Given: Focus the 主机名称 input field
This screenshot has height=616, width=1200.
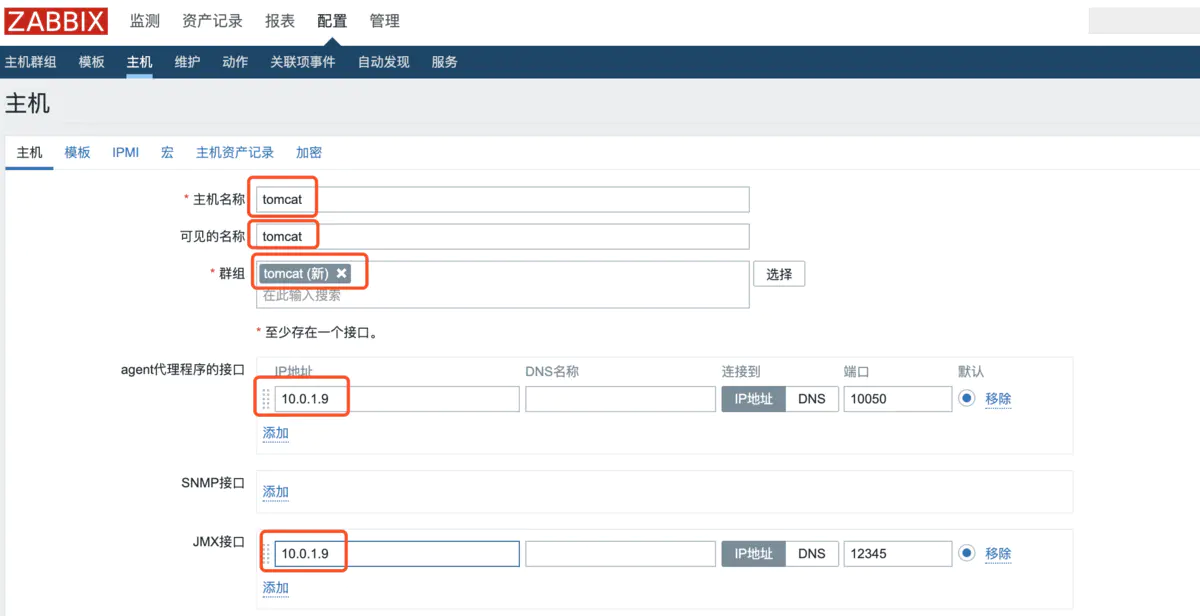Looking at the screenshot, I should 502,199.
